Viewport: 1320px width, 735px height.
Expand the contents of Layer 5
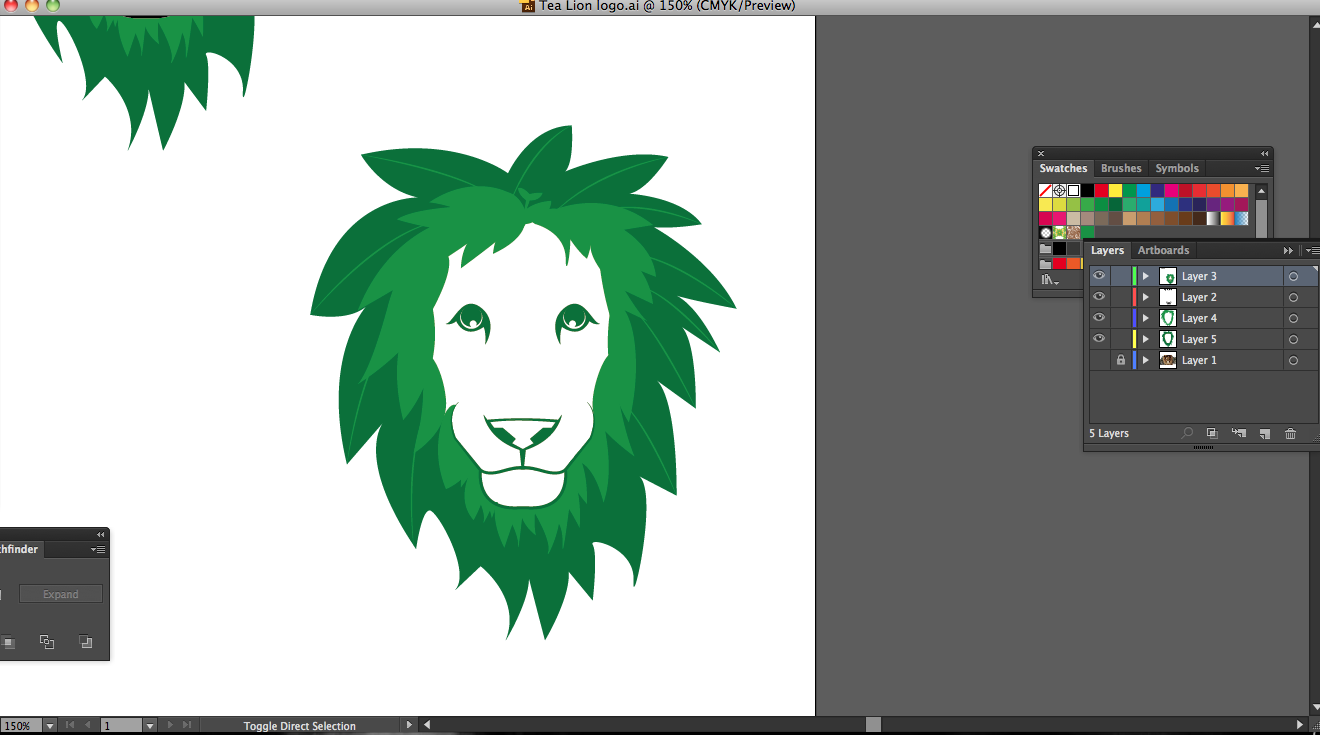click(1146, 339)
